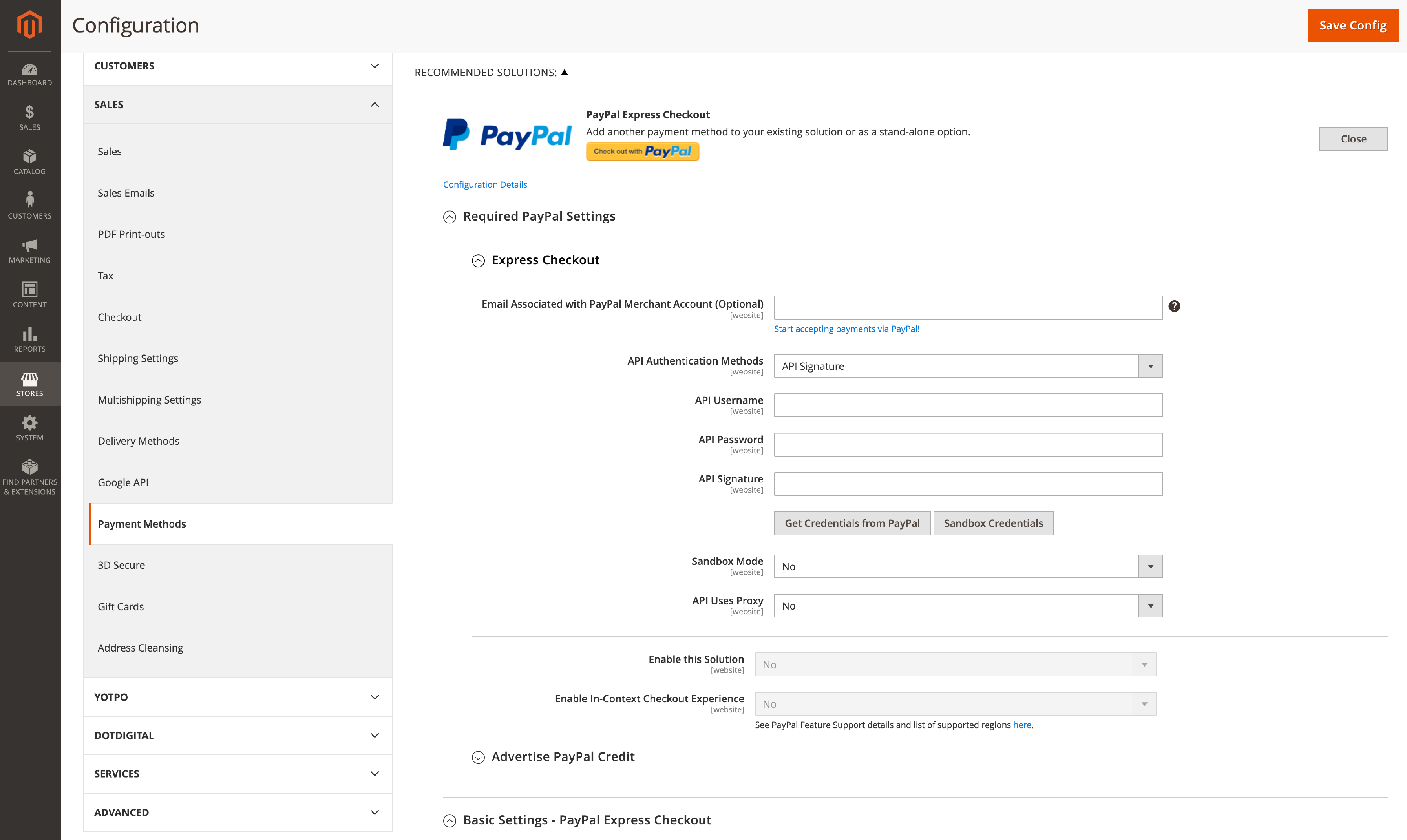Select the 3D Secure menu item
Image resolution: width=1407 pixels, height=840 pixels.
coord(121,565)
